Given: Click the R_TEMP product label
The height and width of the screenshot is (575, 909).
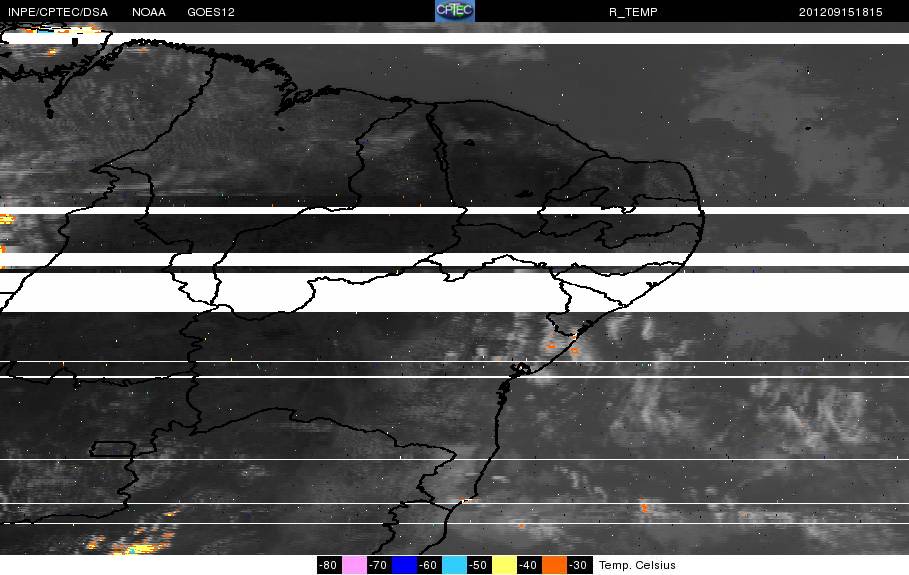Looking at the screenshot, I should (x=633, y=12).
